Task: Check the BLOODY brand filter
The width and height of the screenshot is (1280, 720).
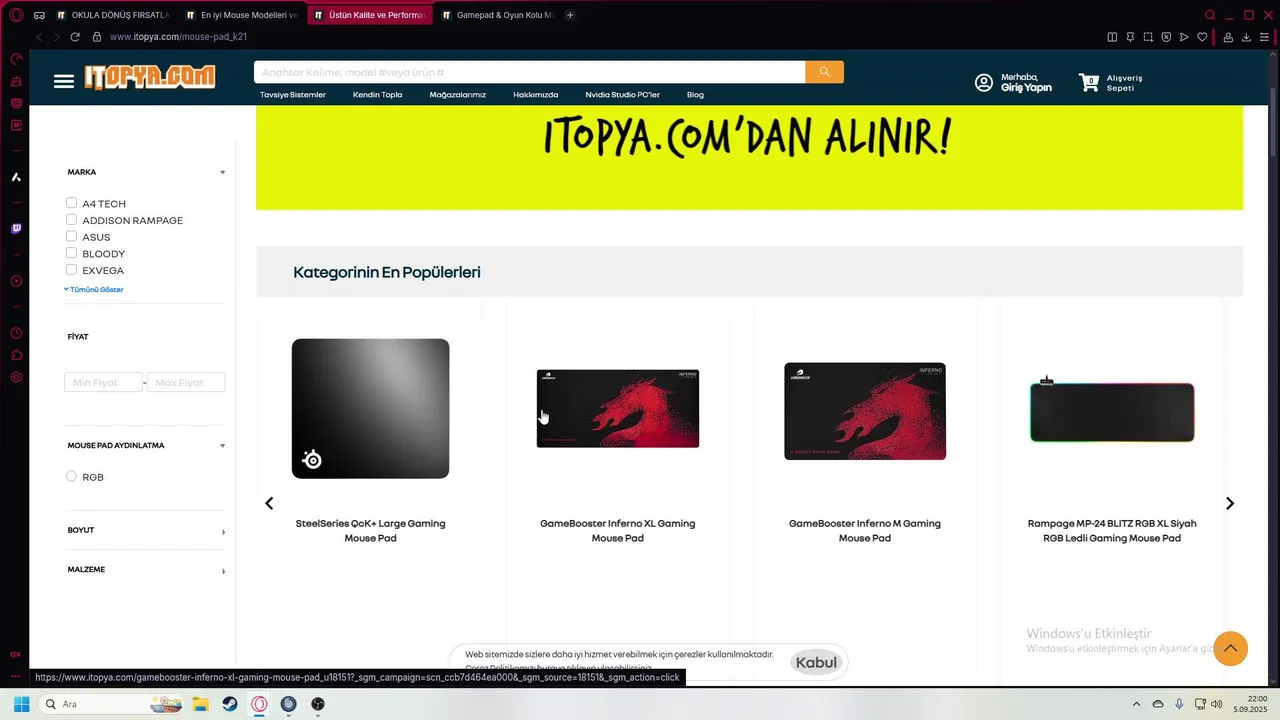Action: pos(71,253)
